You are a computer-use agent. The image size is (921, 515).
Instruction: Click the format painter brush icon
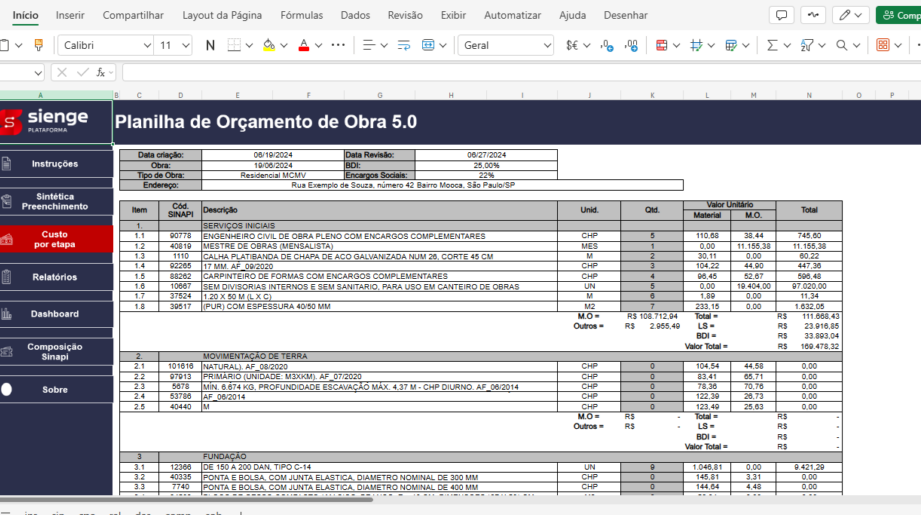coord(39,45)
